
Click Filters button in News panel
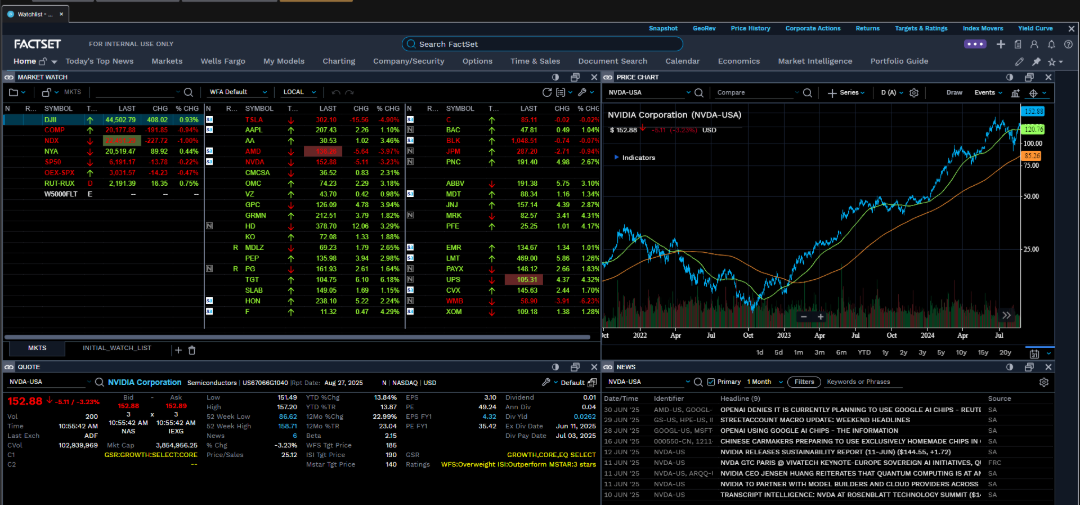pos(804,382)
